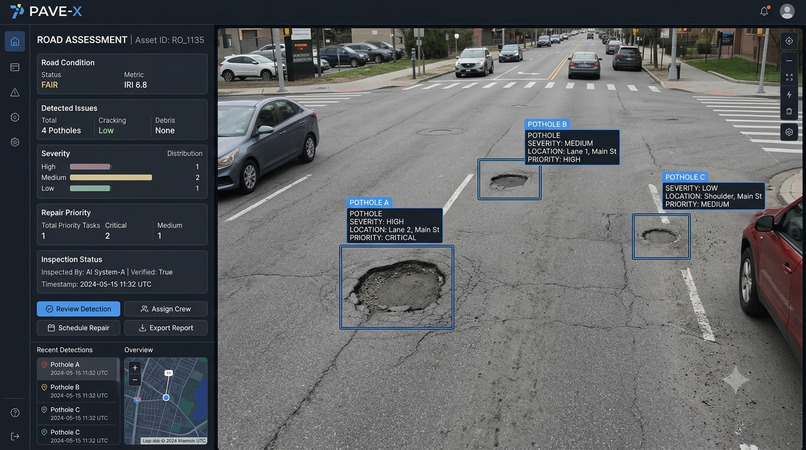Image resolution: width=806 pixels, height=450 pixels.
Task: Open the image viewer settings gear icon
Action: pyautogui.click(x=789, y=132)
